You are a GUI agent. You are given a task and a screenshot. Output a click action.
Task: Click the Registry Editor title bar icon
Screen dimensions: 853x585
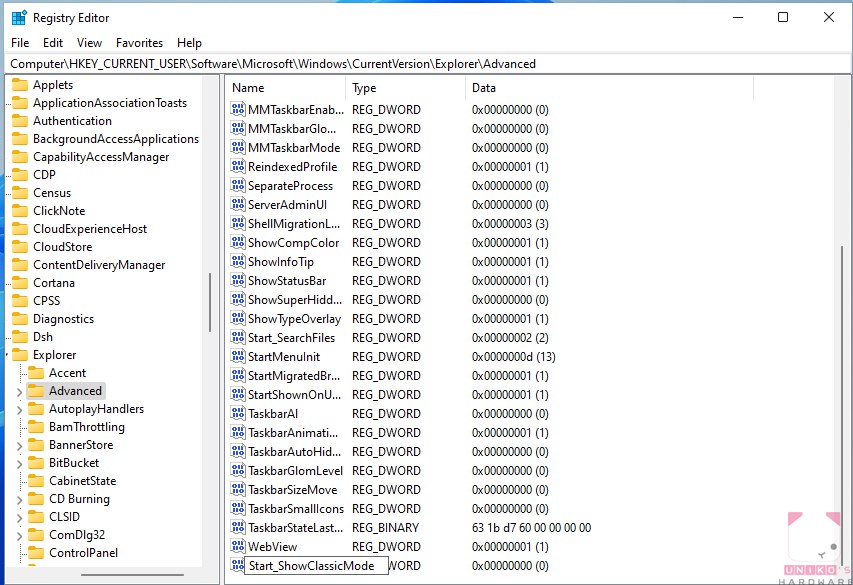tap(19, 17)
